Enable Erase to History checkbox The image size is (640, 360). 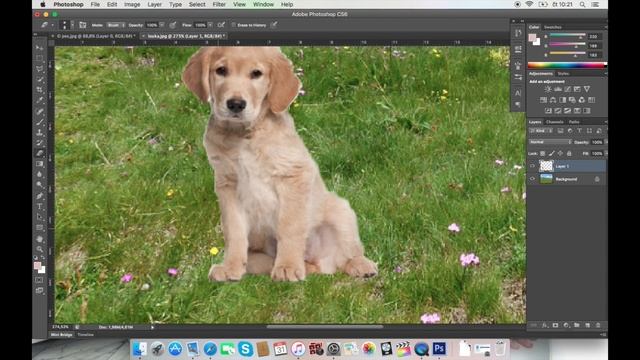234,25
